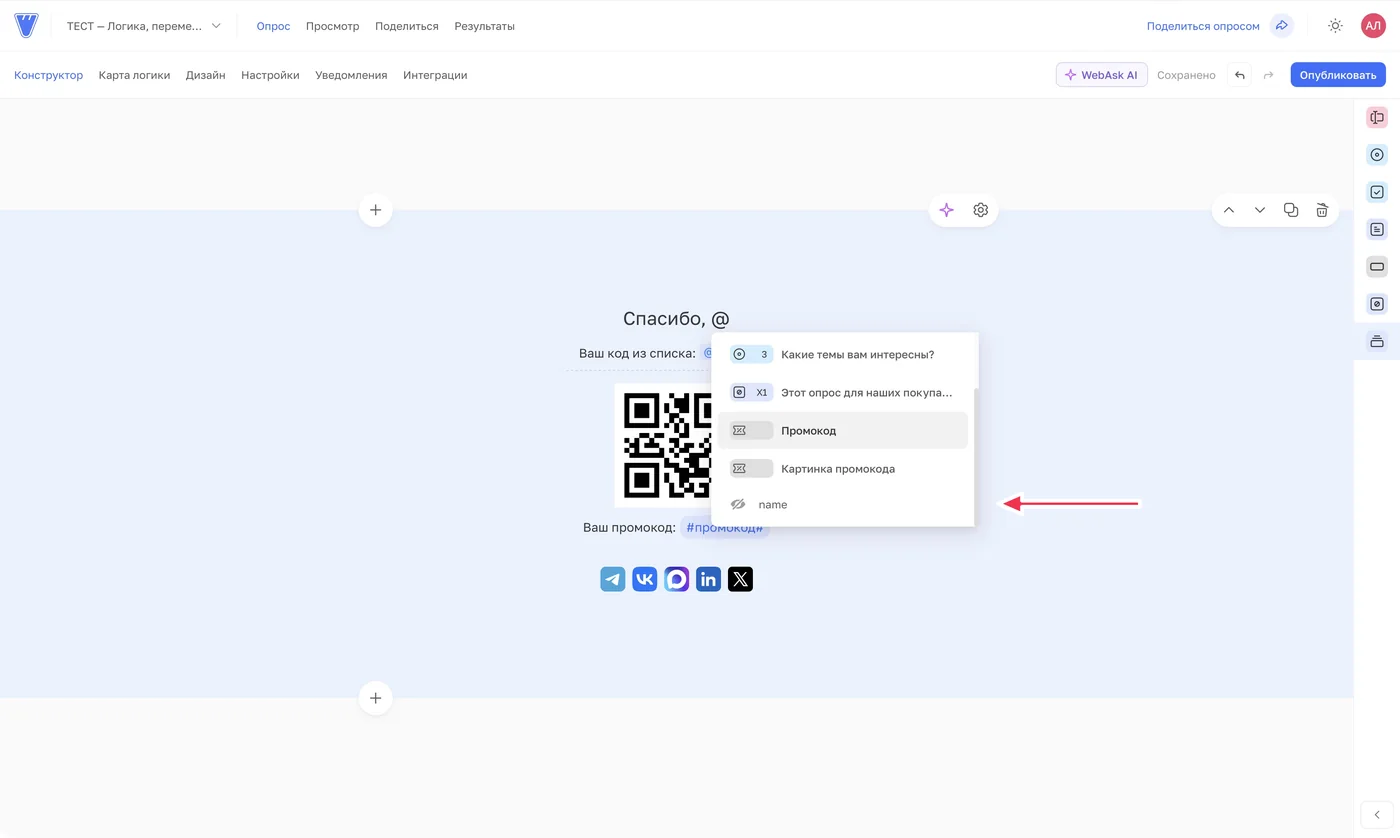Switch to the Опрос tab
The height and width of the screenshot is (838, 1400).
(273, 26)
